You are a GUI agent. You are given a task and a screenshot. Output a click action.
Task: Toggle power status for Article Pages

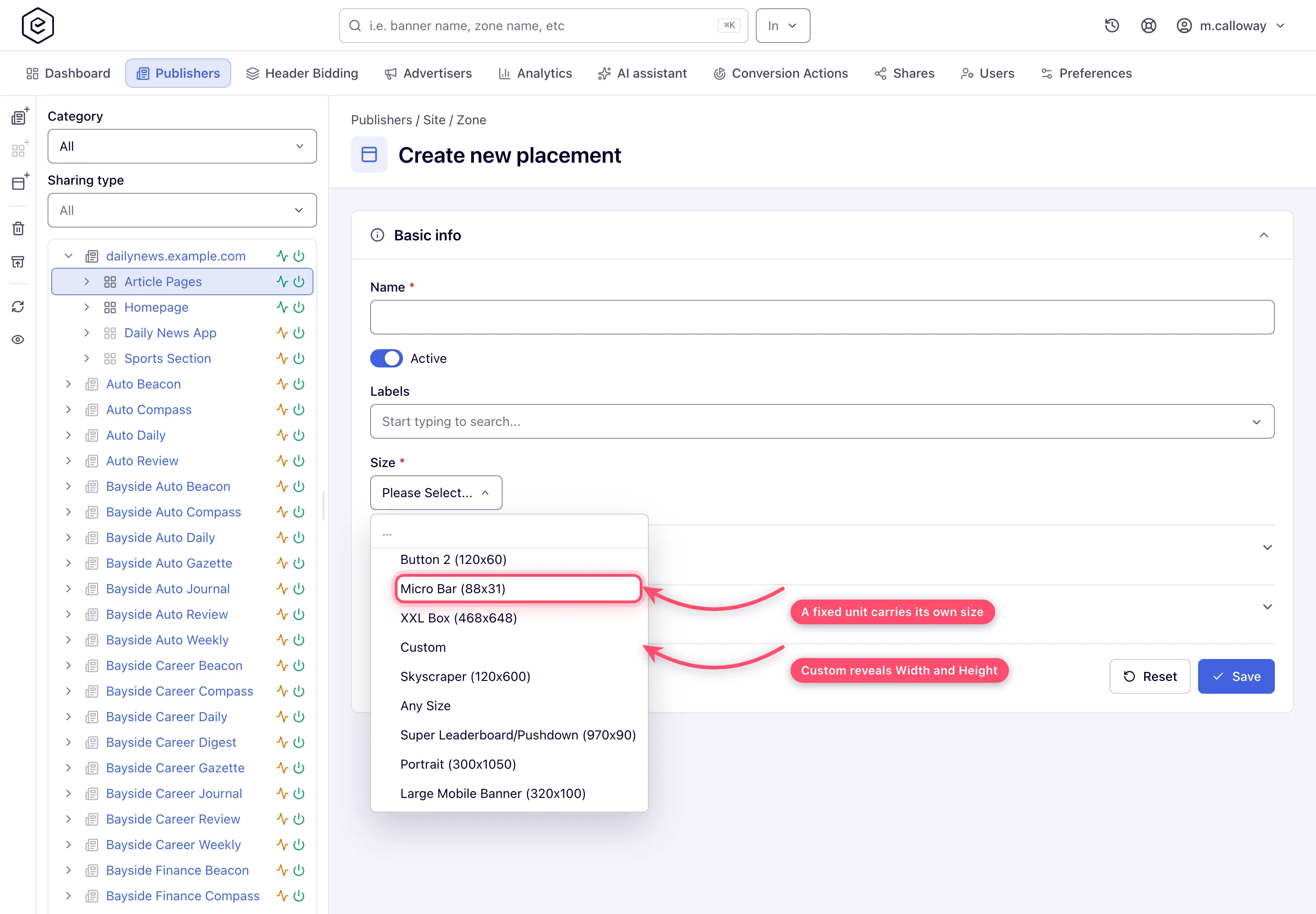coord(299,282)
